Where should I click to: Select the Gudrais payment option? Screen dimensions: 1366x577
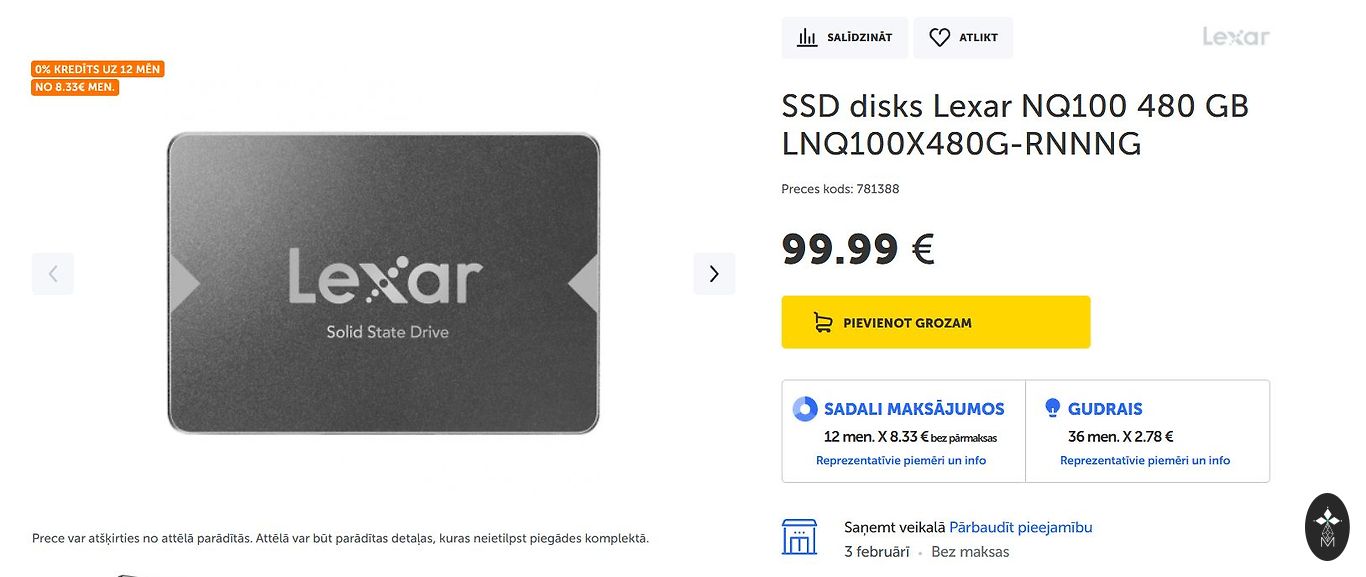(x=1104, y=409)
